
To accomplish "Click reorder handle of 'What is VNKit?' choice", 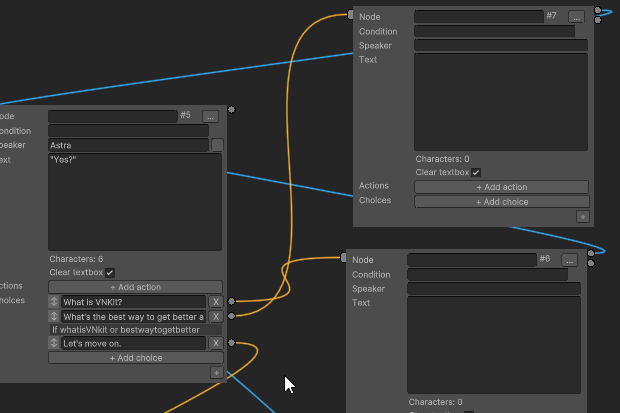I will click(x=54, y=301).
